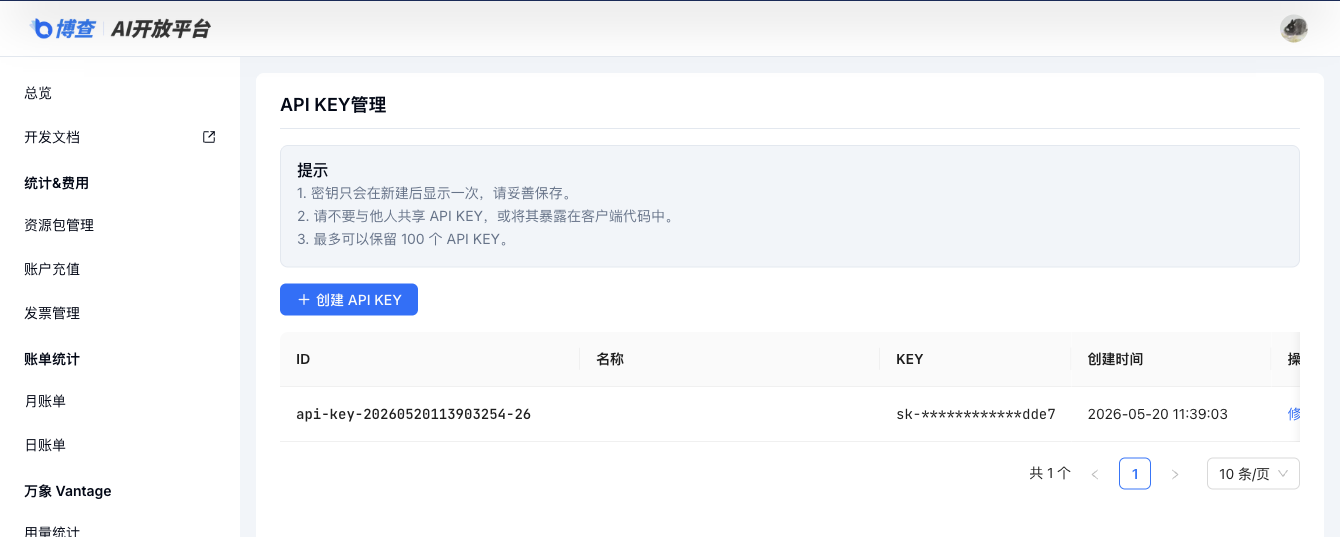Click the AI开放平台 header title

pos(161,29)
